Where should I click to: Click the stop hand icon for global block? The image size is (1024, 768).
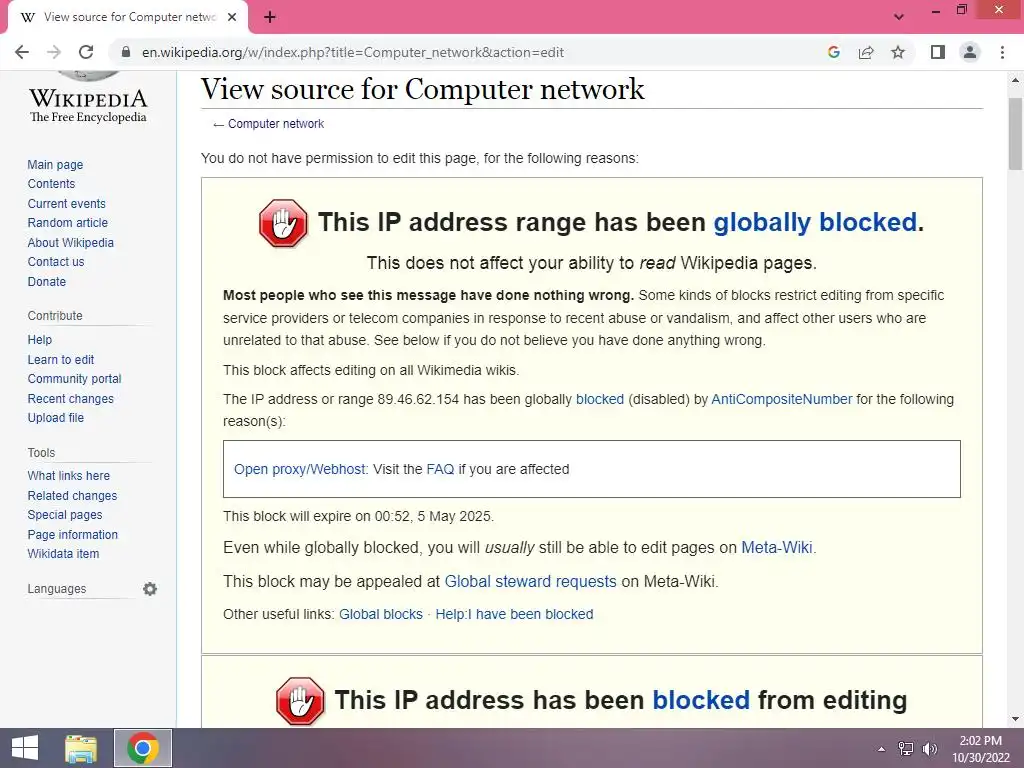[x=283, y=223]
